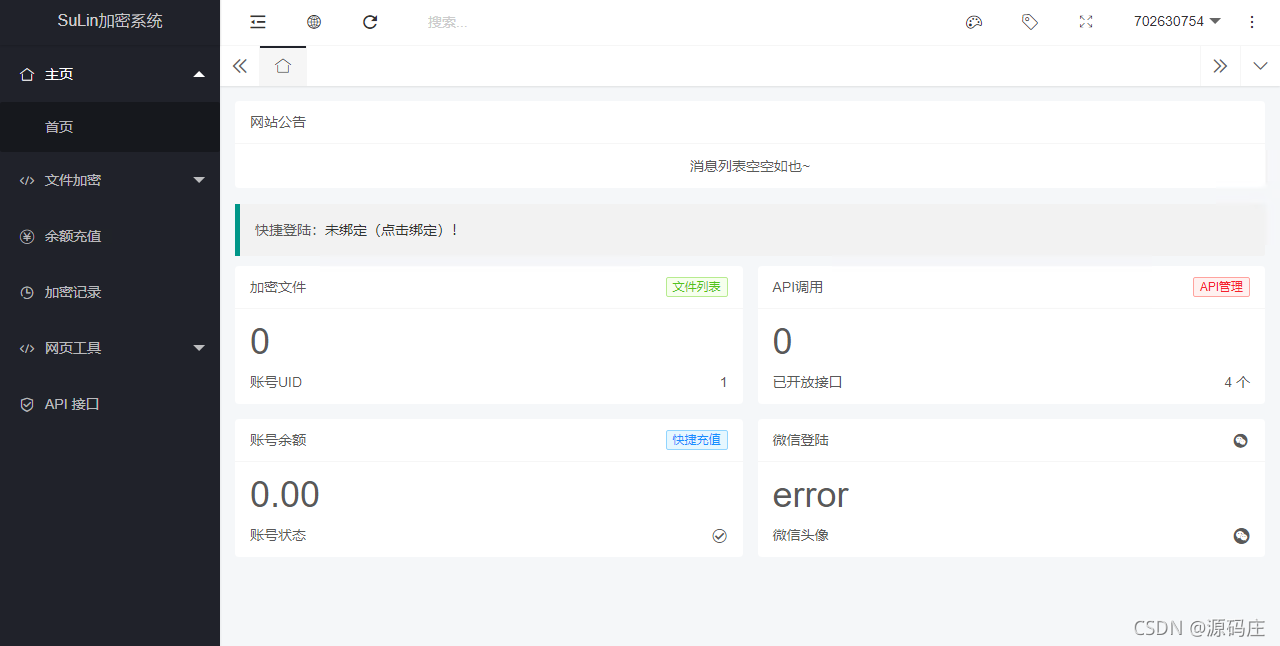Expand the 网页工具 sidebar menu

[x=110, y=348]
